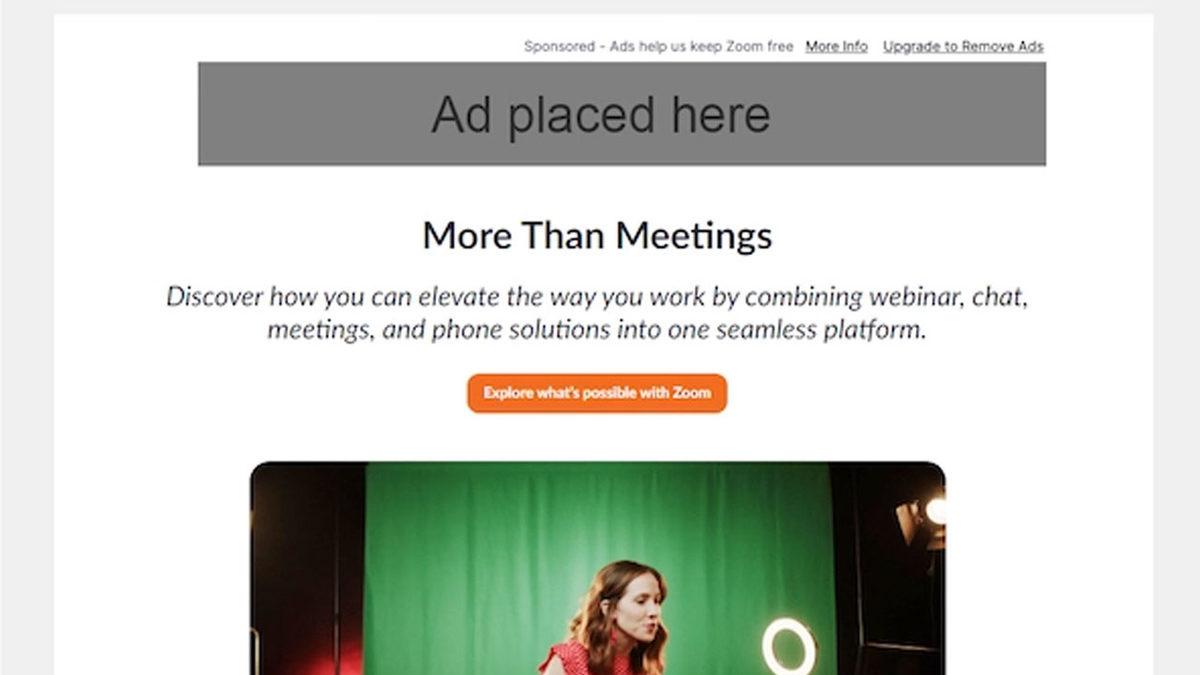
Task: Select the More Than Meetings heading
Action: (597, 236)
